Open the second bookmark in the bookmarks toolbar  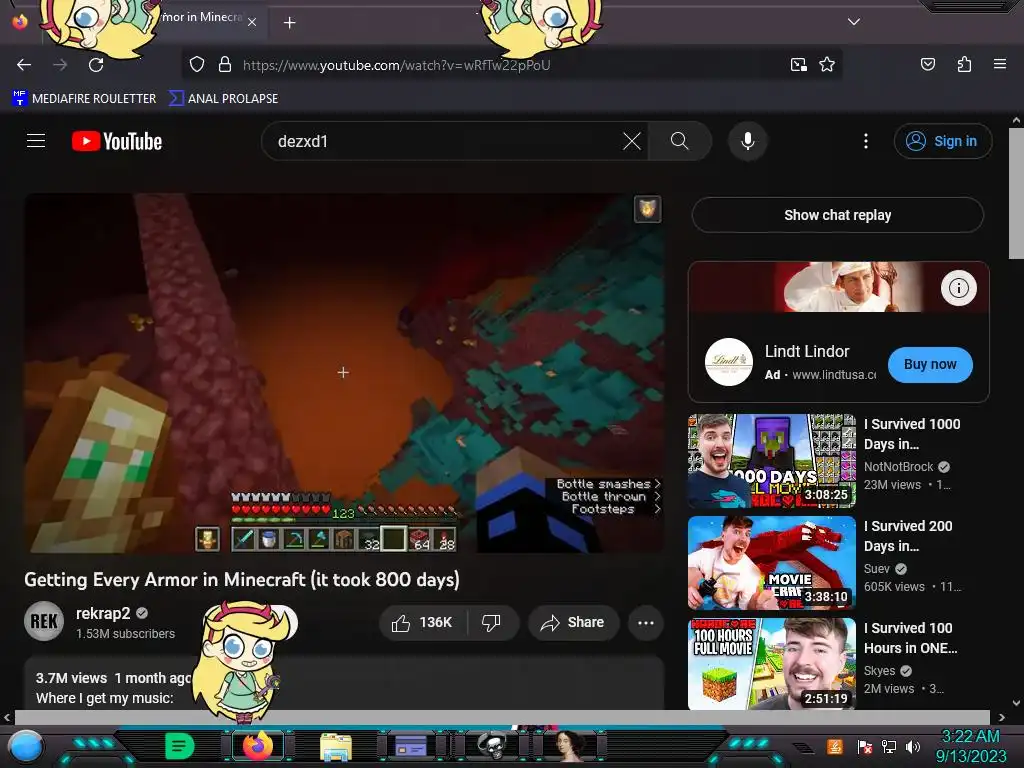click(x=223, y=99)
